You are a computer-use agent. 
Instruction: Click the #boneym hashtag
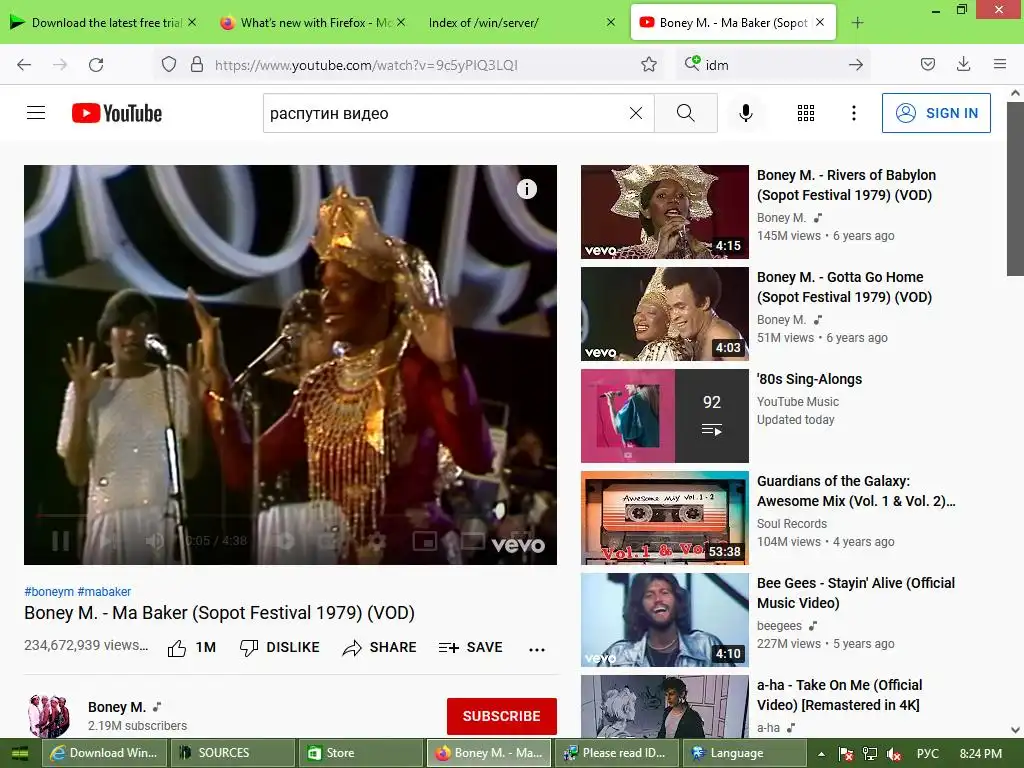pos(49,592)
